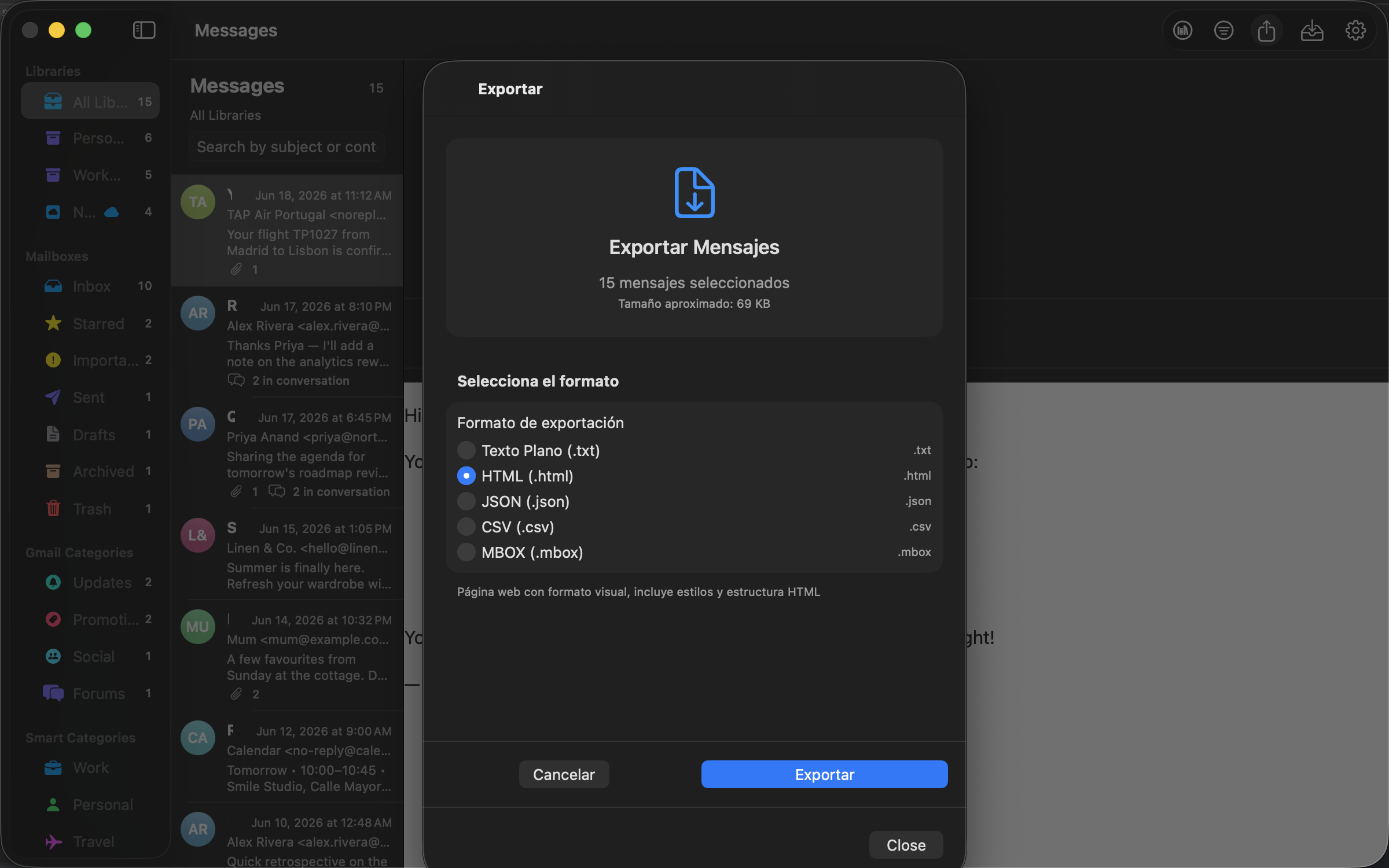This screenshot has width=1389, height=868.
Task: Open the Updates Gmail category
Action: tap(90, 582)
